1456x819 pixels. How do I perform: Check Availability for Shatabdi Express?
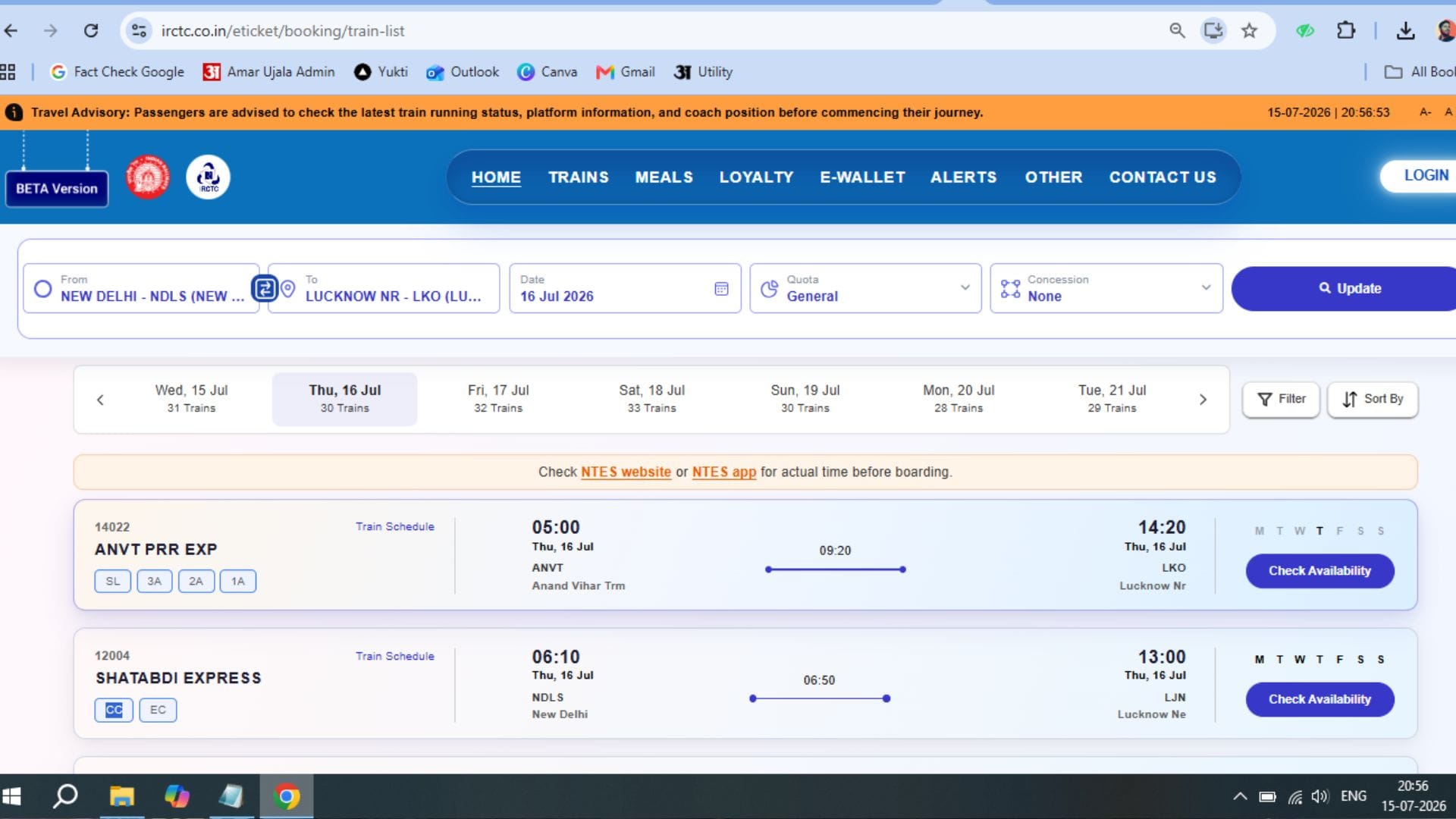tap(1319, 699)
